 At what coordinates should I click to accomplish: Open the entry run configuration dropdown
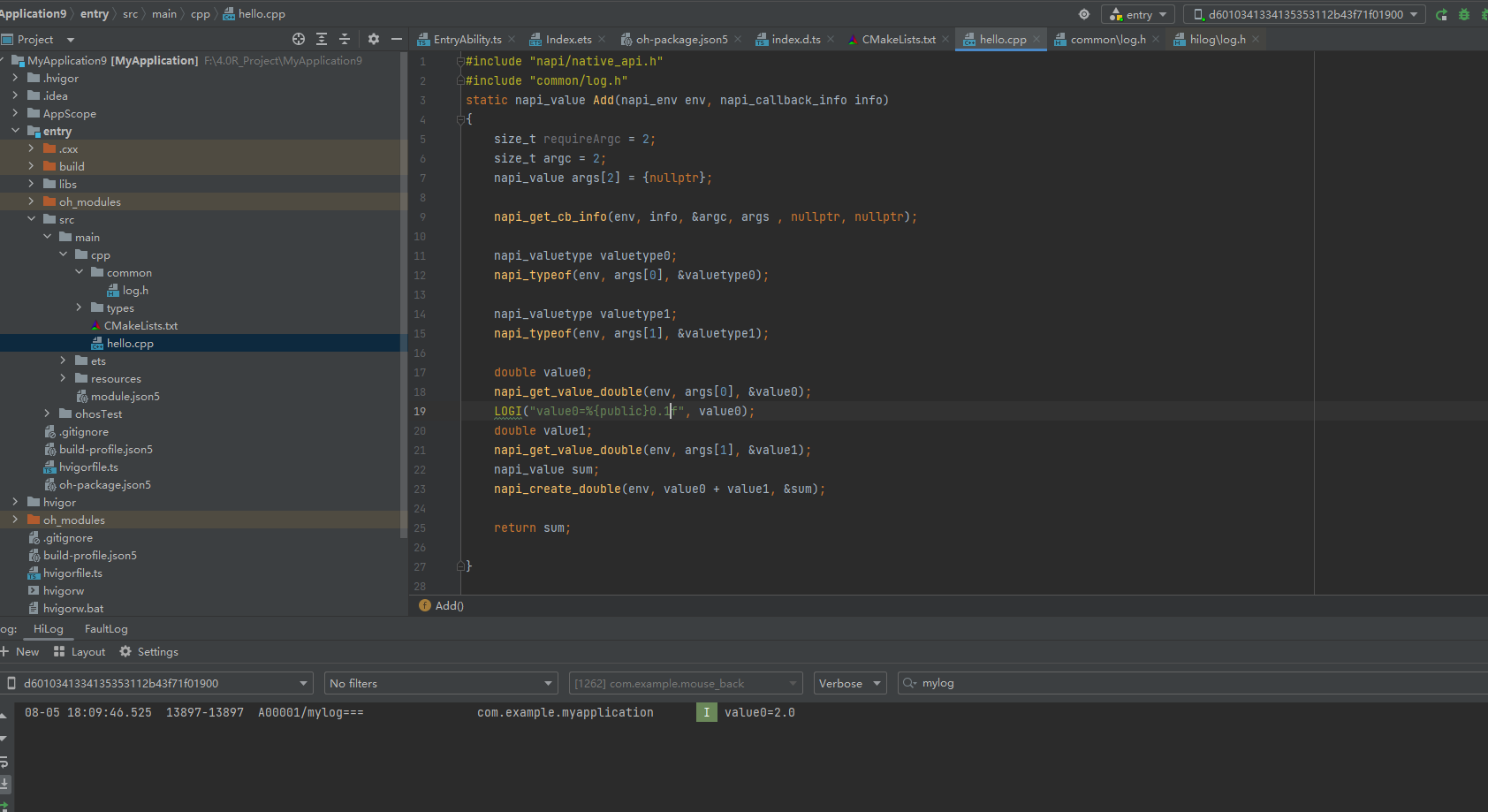click(x=1138, y=14)
